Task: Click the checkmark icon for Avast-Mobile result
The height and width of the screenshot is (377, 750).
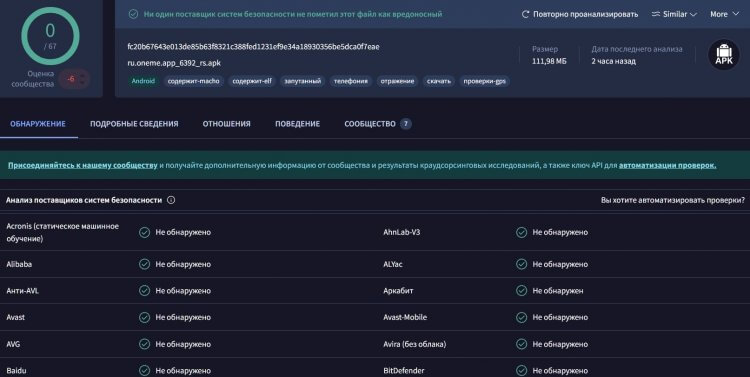Action: [x=521, y=317]
